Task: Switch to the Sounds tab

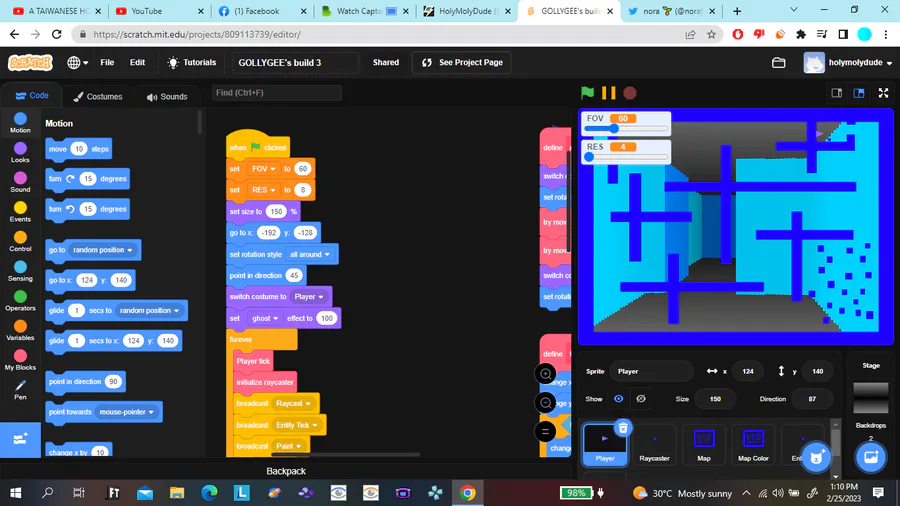Action: (167, 96)
